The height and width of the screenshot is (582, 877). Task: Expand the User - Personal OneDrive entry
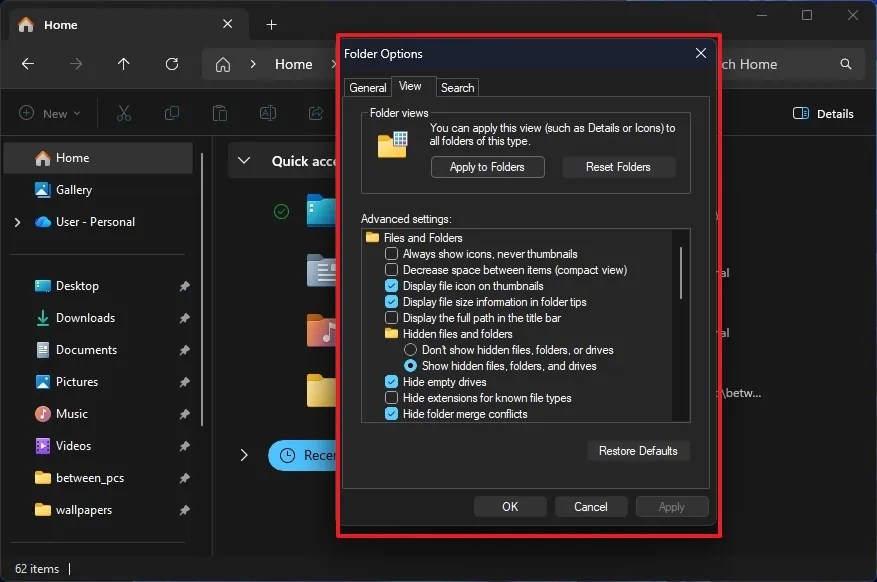point(16,221)
